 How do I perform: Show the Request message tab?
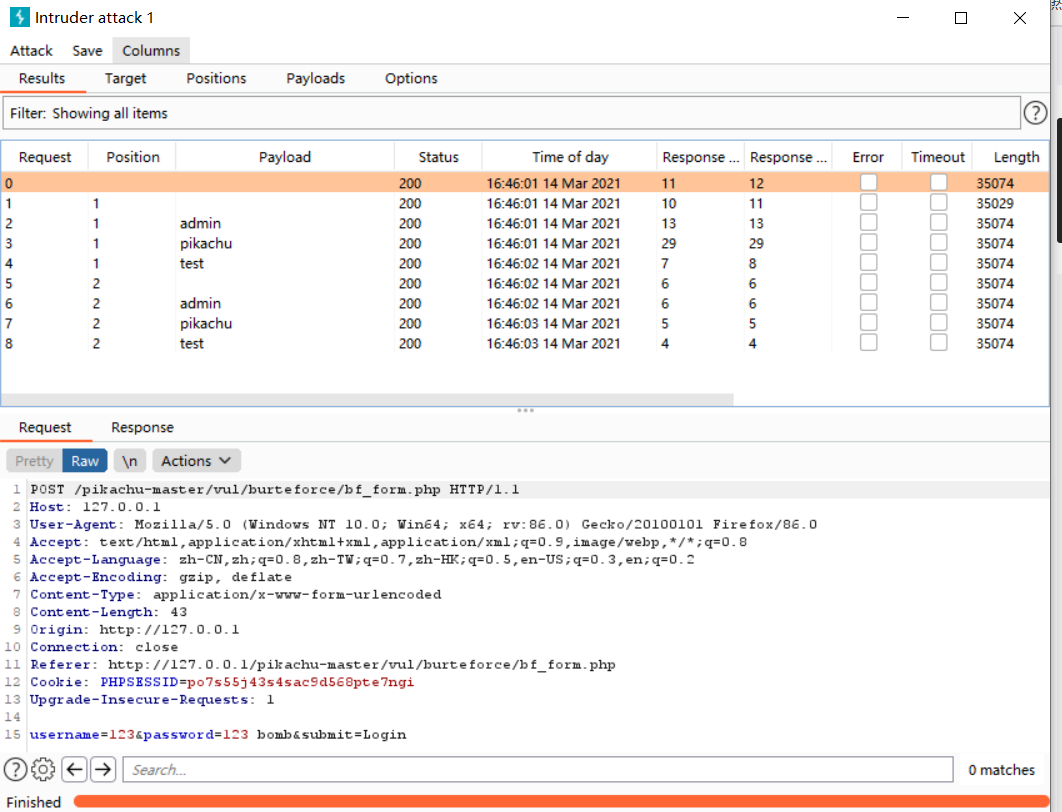pyautogui.click(x=45, y=427)
